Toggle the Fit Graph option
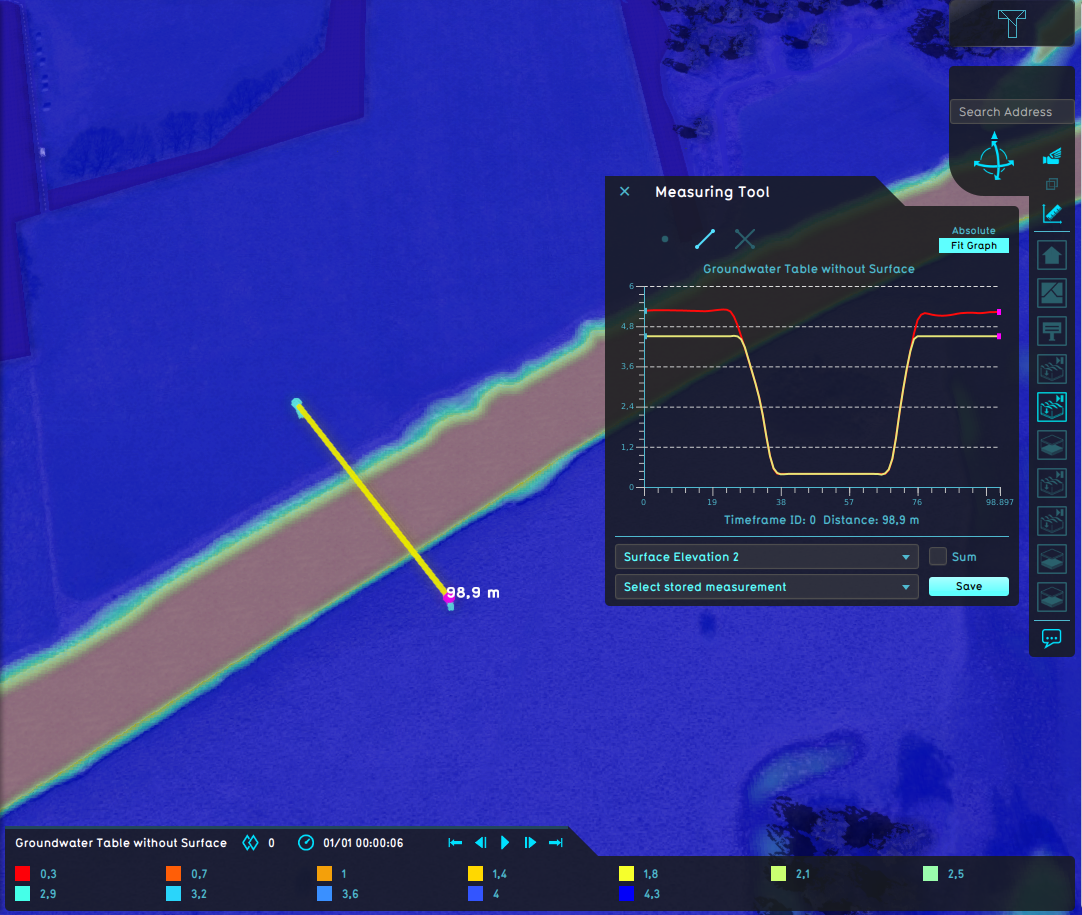Image resolution: width=1082 pixels, height=915 pixels. click(x=973, y=246)
